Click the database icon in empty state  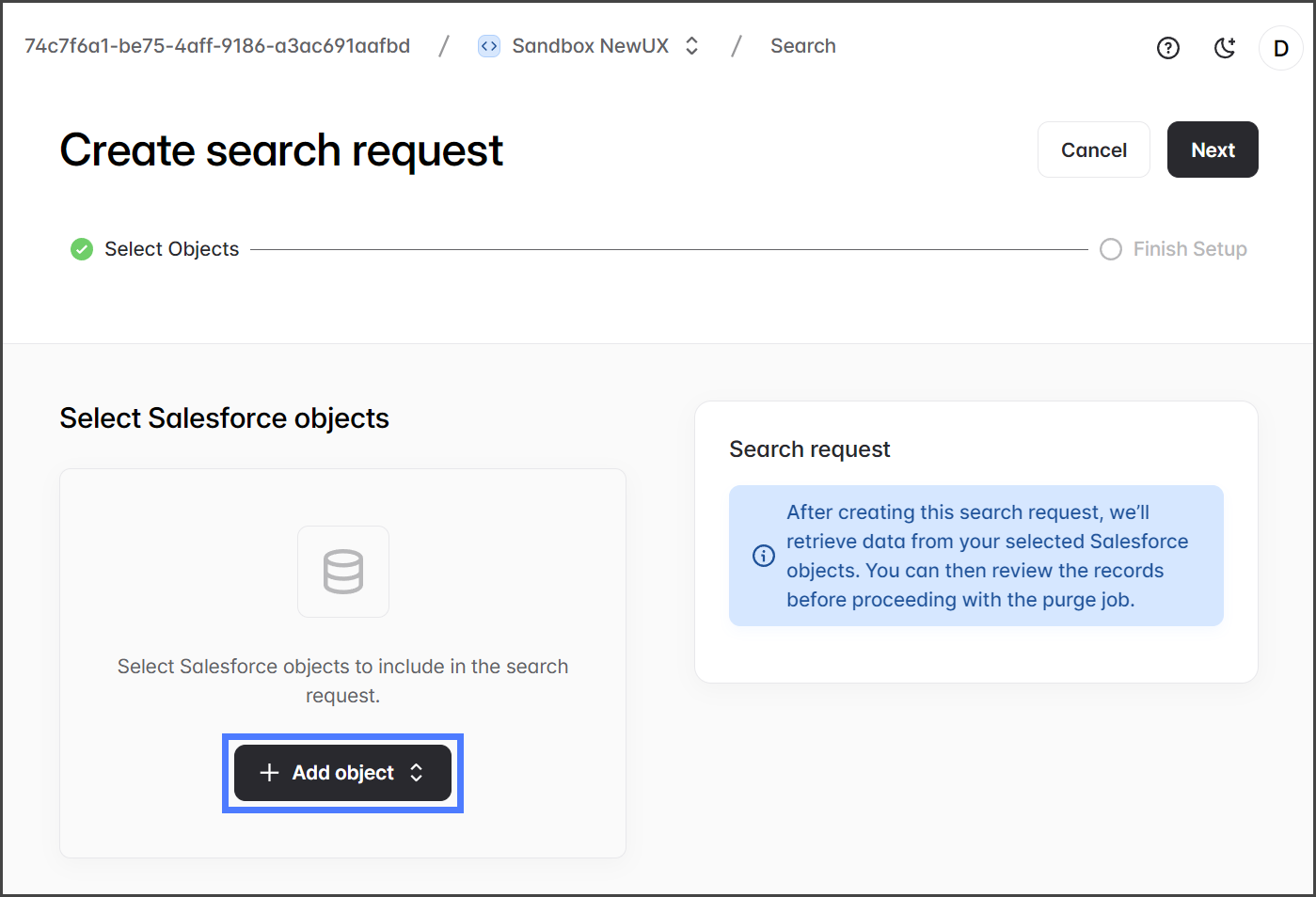coord(343,572)
